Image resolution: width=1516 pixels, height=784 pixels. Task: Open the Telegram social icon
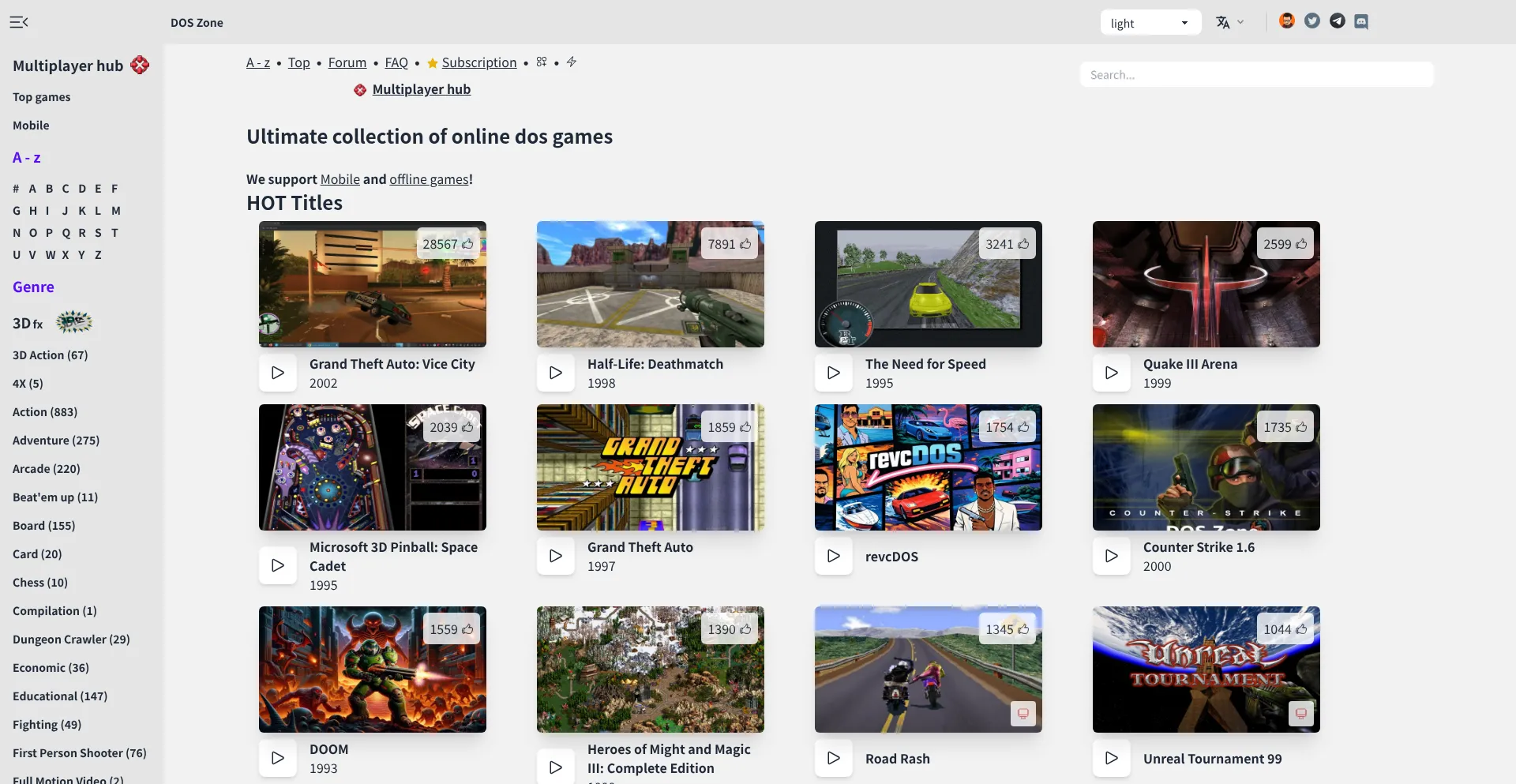tap(1338, 21)
